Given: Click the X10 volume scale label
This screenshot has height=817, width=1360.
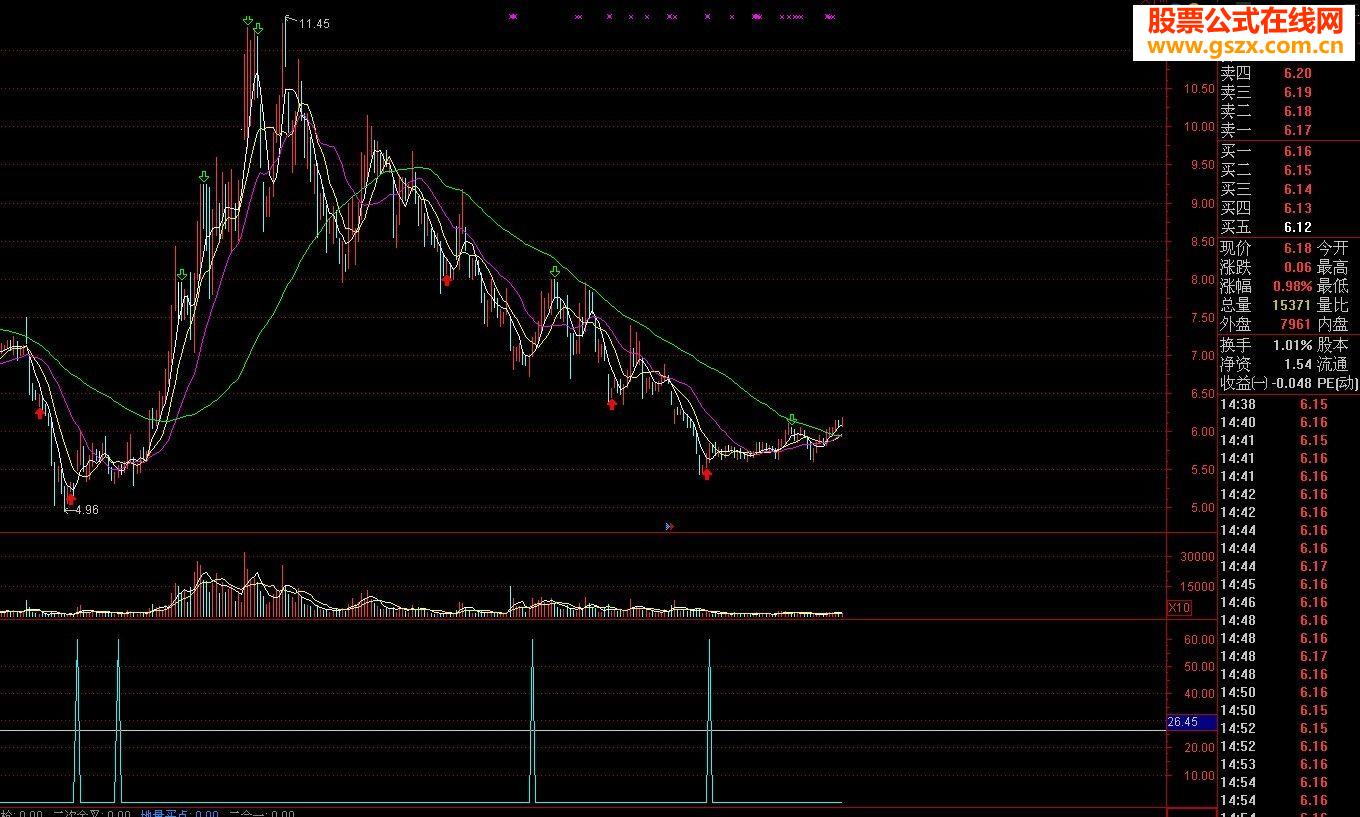Looking at the screenshot, I should pyautogui.click(x=1179, y=608).
